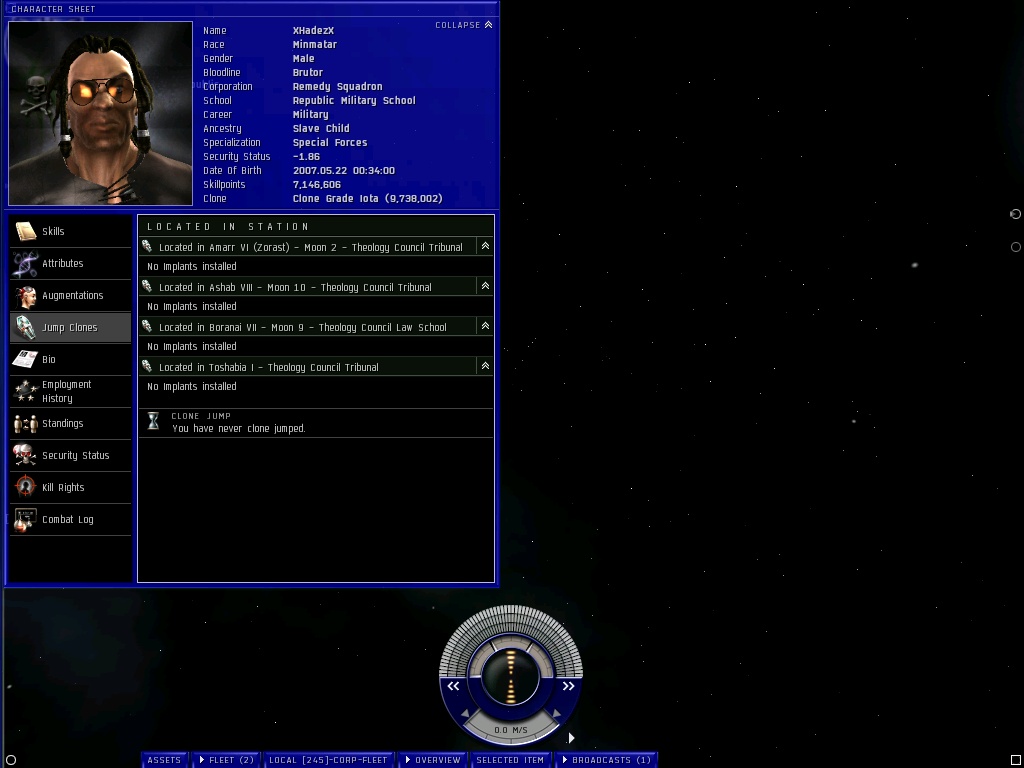
Task: Collapse the Boranai VII Moon 9 clone entry
Action: pyautogui.click(x=485, y=326)
